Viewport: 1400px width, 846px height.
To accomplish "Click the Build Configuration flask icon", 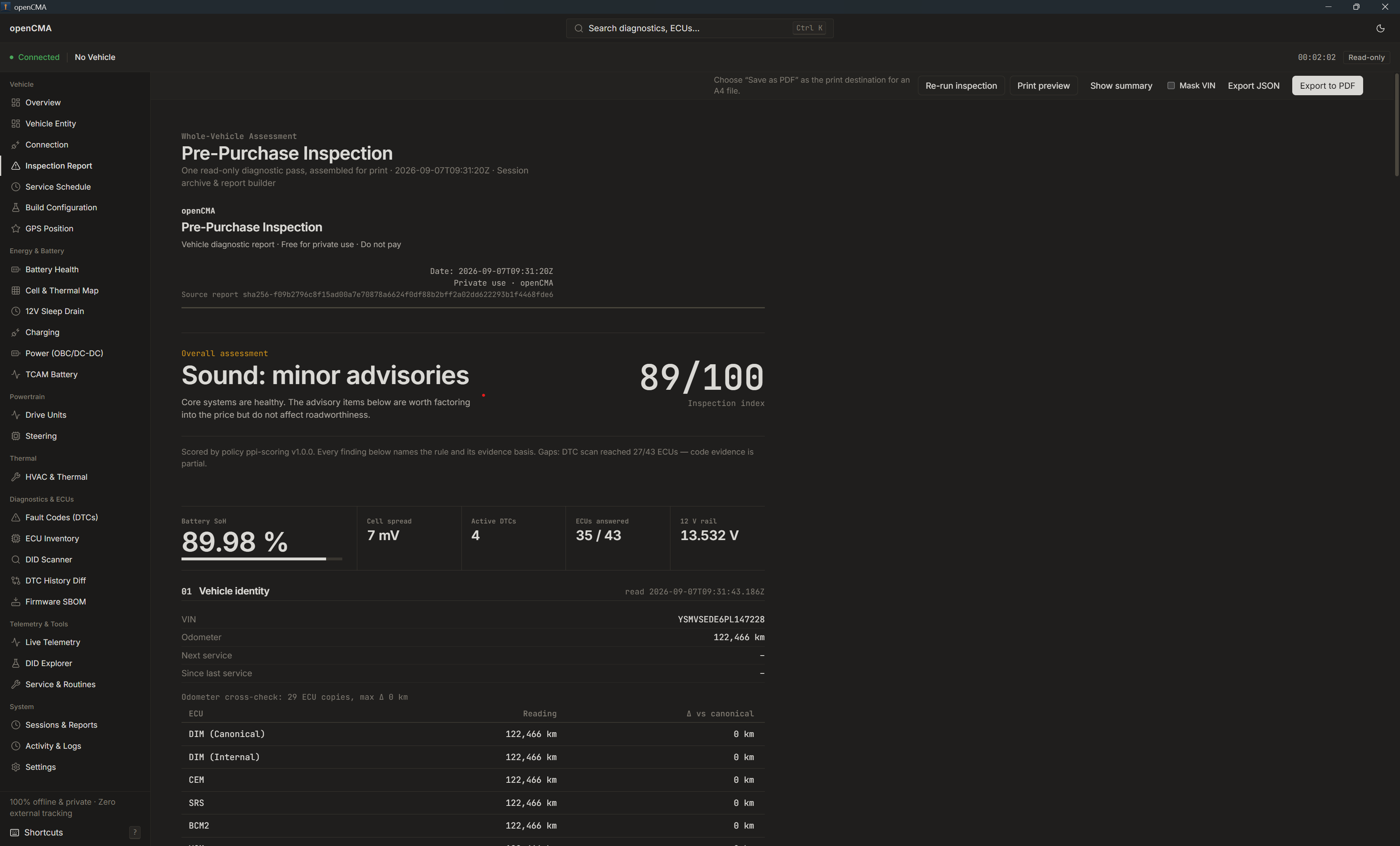I will [x=15, y=207].
